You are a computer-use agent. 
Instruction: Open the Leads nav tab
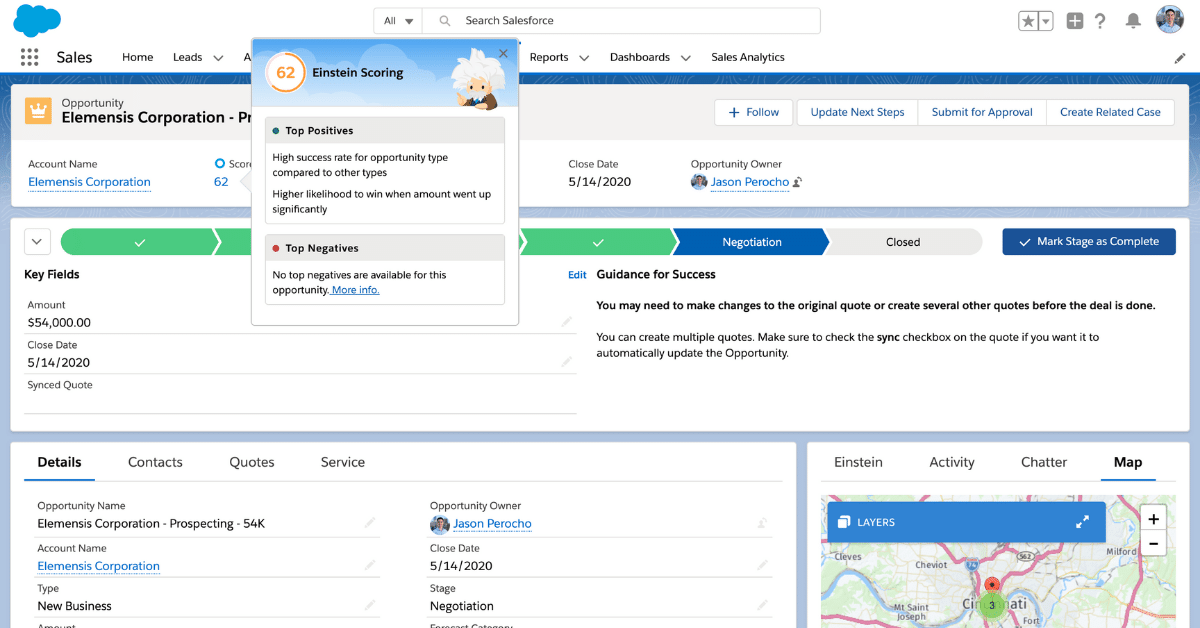188,57
